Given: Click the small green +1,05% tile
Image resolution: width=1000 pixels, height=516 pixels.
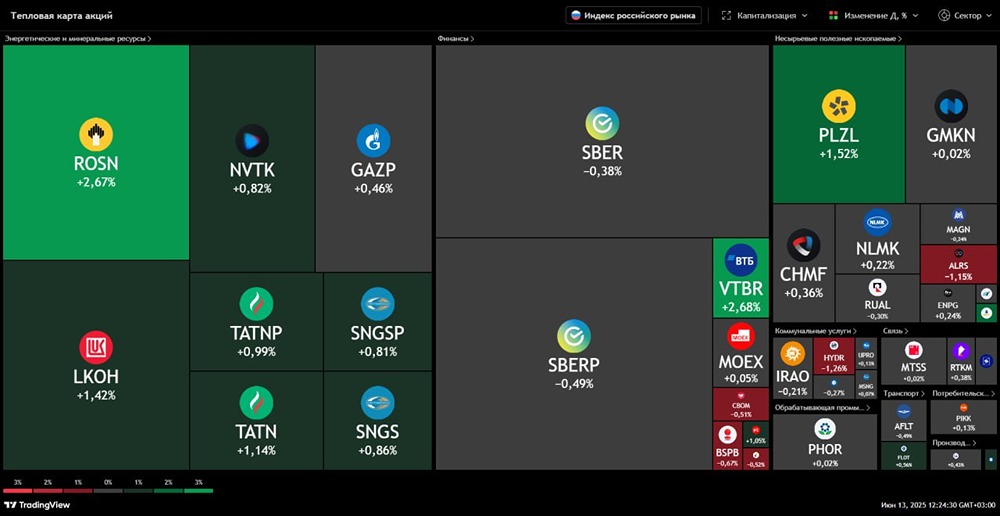Looking at the screenshot, I should [756, 434].
